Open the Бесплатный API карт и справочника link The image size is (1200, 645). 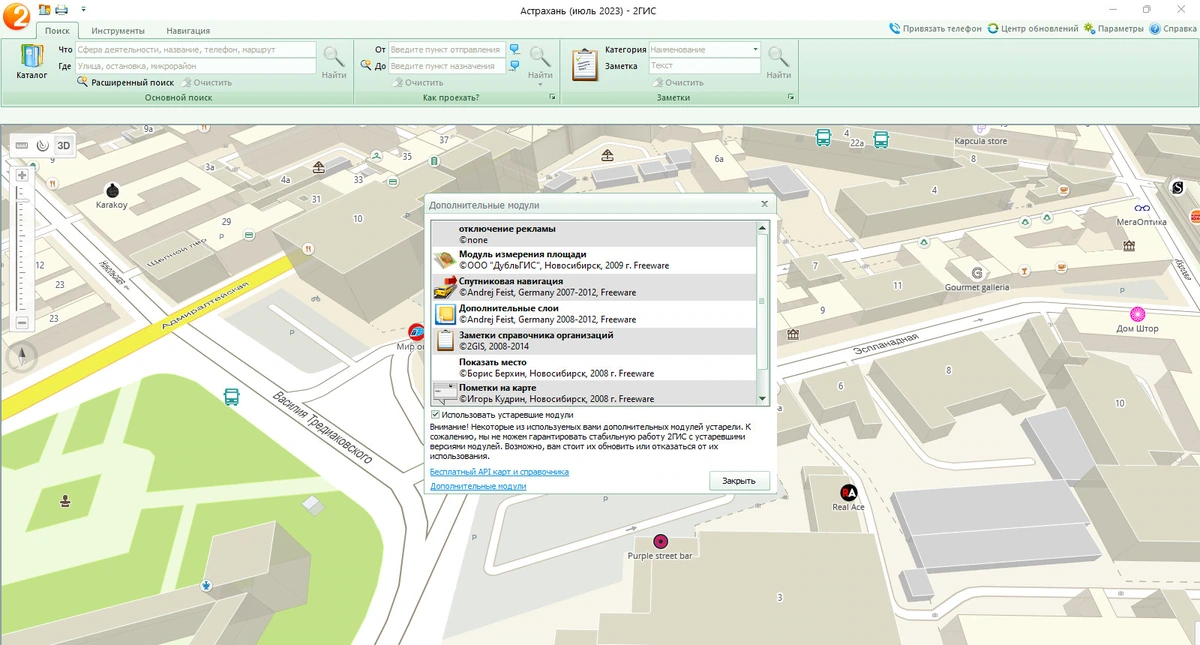click(x=499, y=471)
